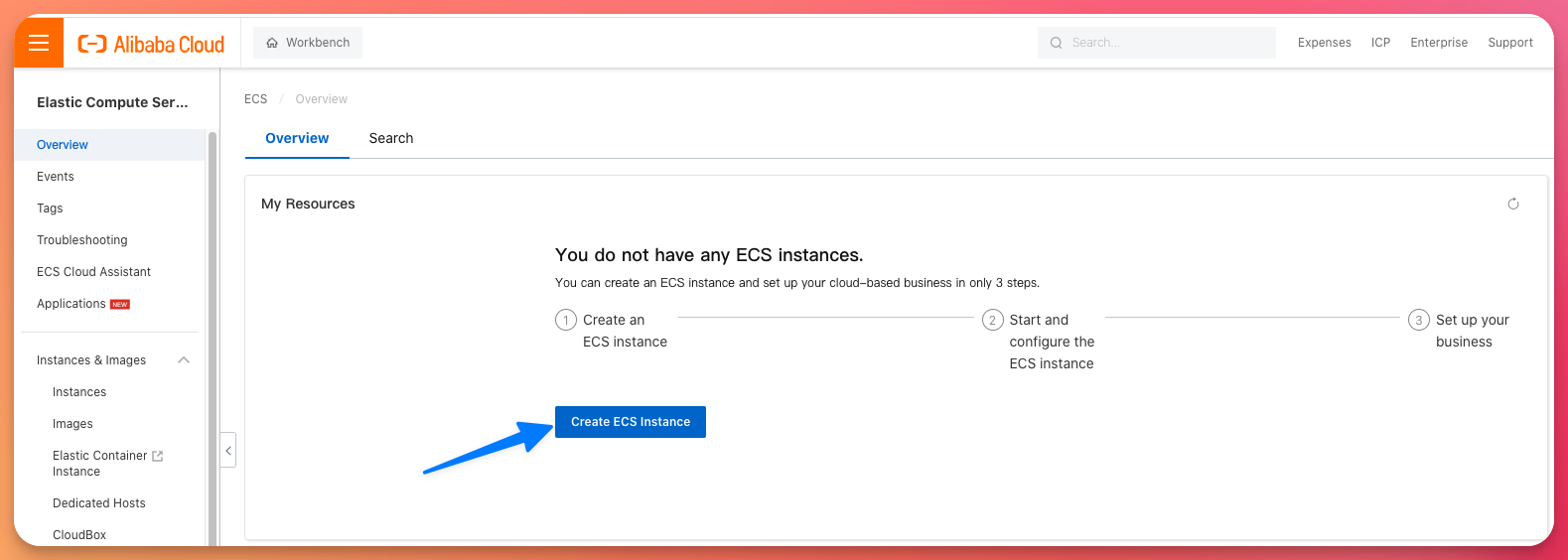The width and height of the screenshot is (1568, 560).
Task: Click the sidebar vertical scrollbar
Action: (x=212, y=338)
